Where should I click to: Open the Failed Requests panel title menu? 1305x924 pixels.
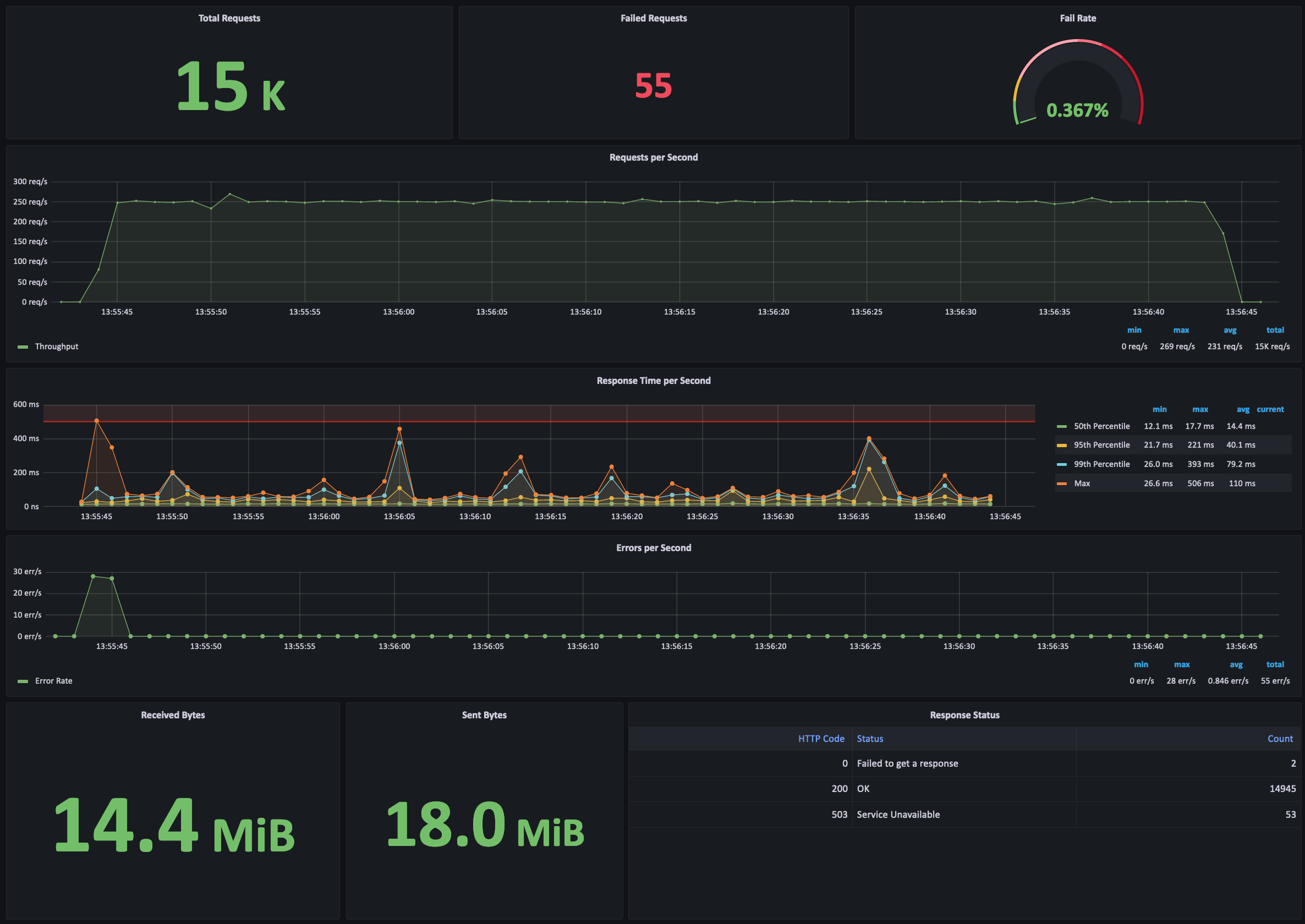[654, 18]
